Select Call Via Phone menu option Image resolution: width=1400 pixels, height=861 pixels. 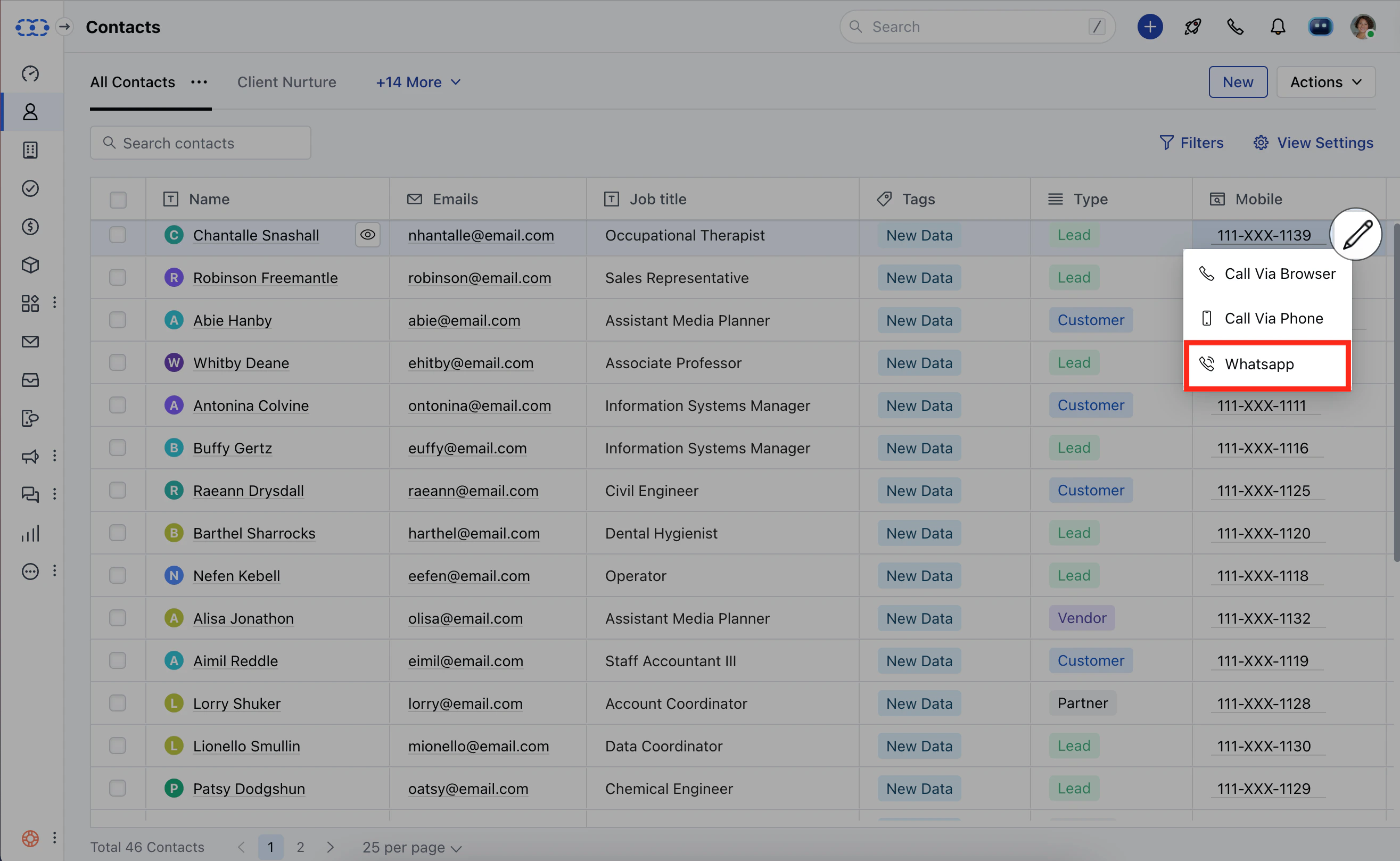(x=1267, y=318)
